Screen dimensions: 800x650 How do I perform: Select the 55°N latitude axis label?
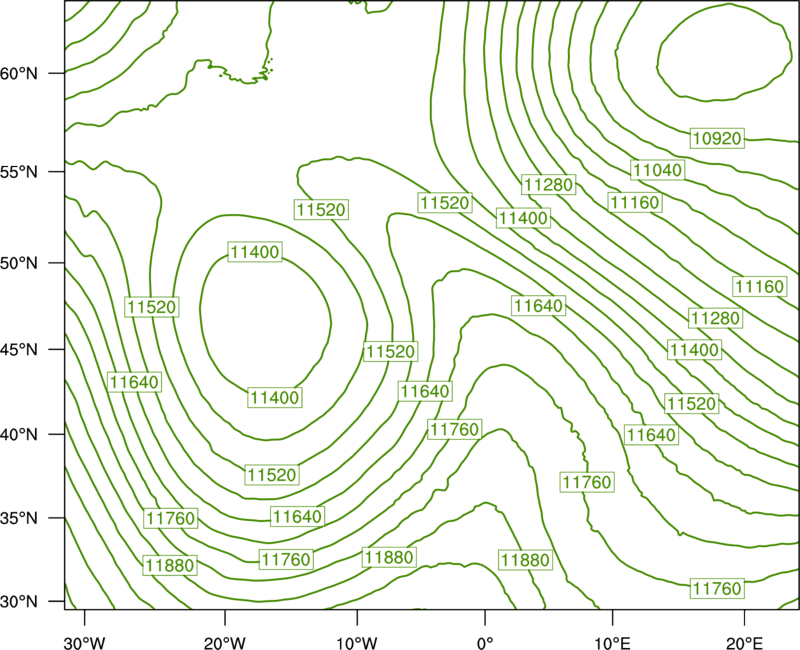click(19, 171)
